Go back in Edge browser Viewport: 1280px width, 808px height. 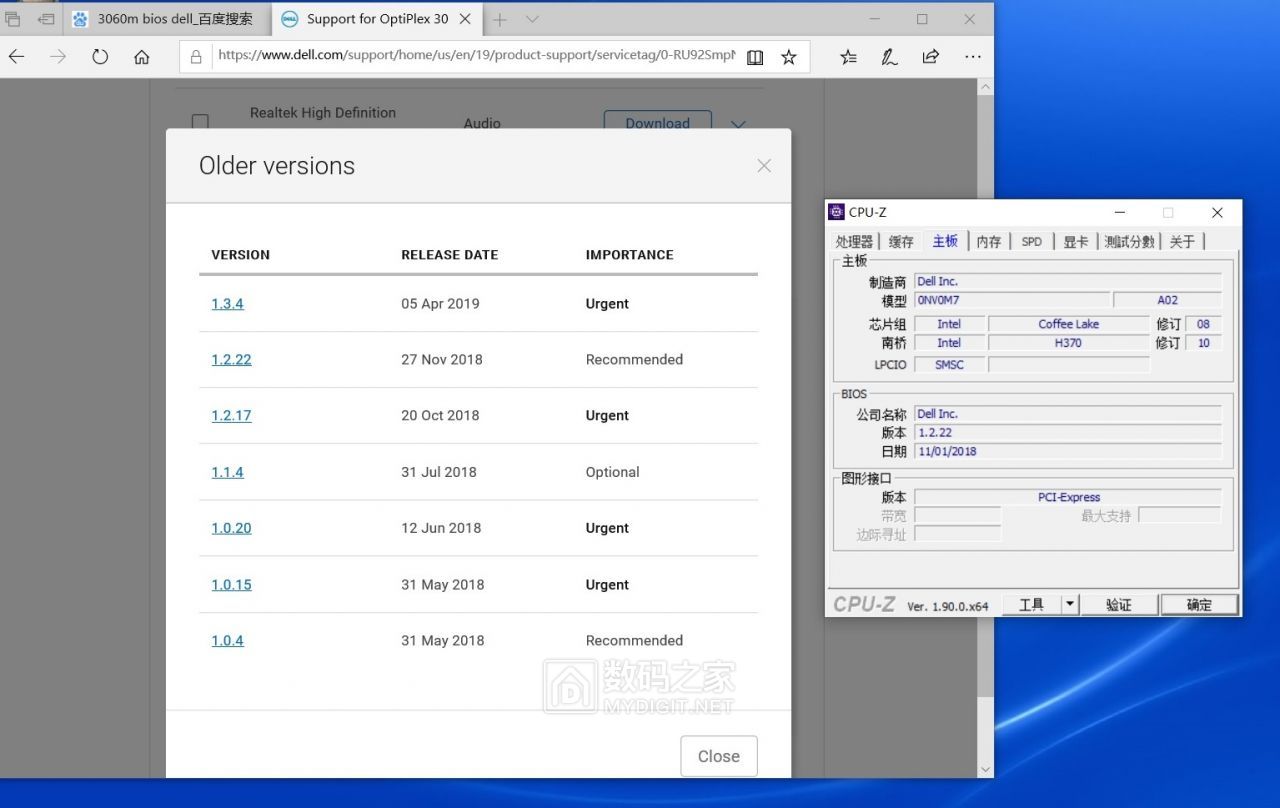16,57
